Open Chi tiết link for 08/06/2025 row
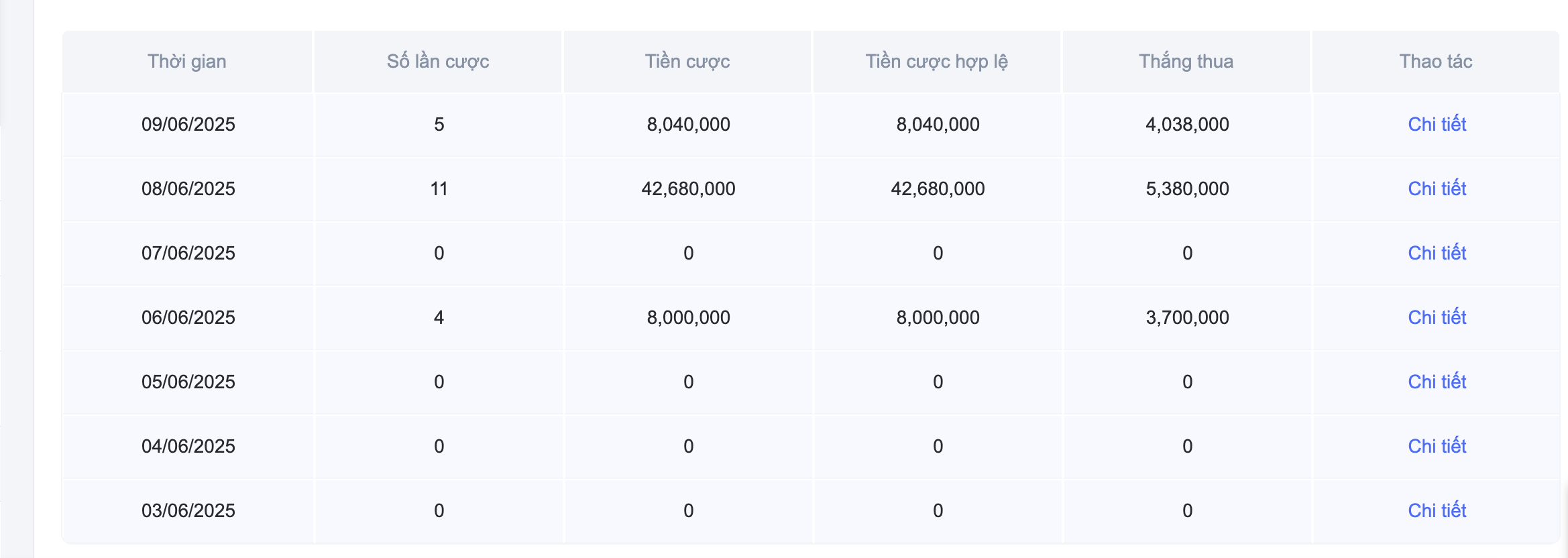Viewport: 1568px width, 558px height. click(x=1437, y=188)
